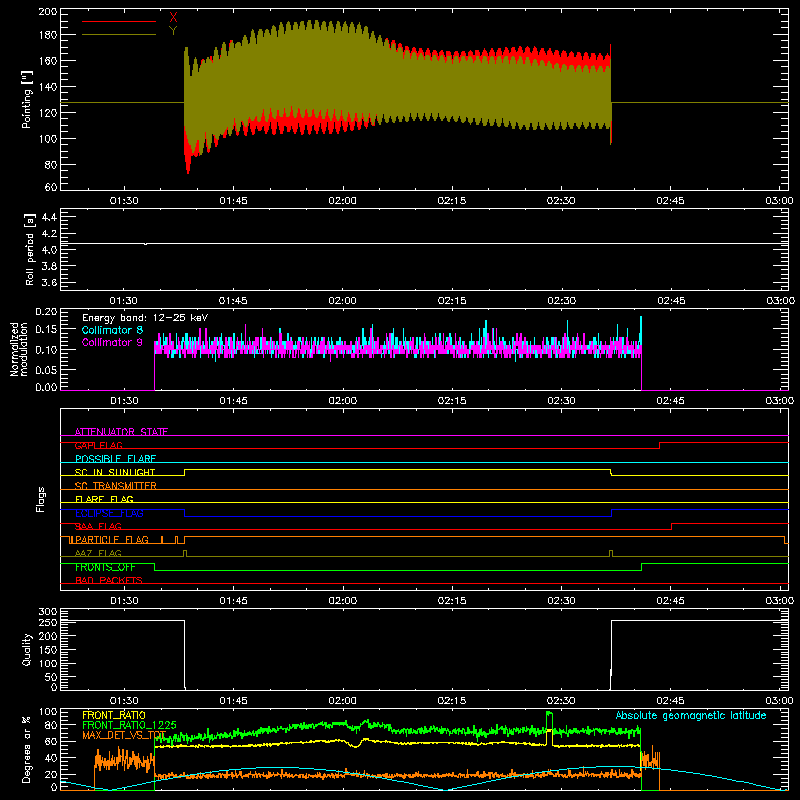Click the green FRONT_RATIO_1225 legend label
The width and height of the screenshot is (800, 800).
coord(129,725)
